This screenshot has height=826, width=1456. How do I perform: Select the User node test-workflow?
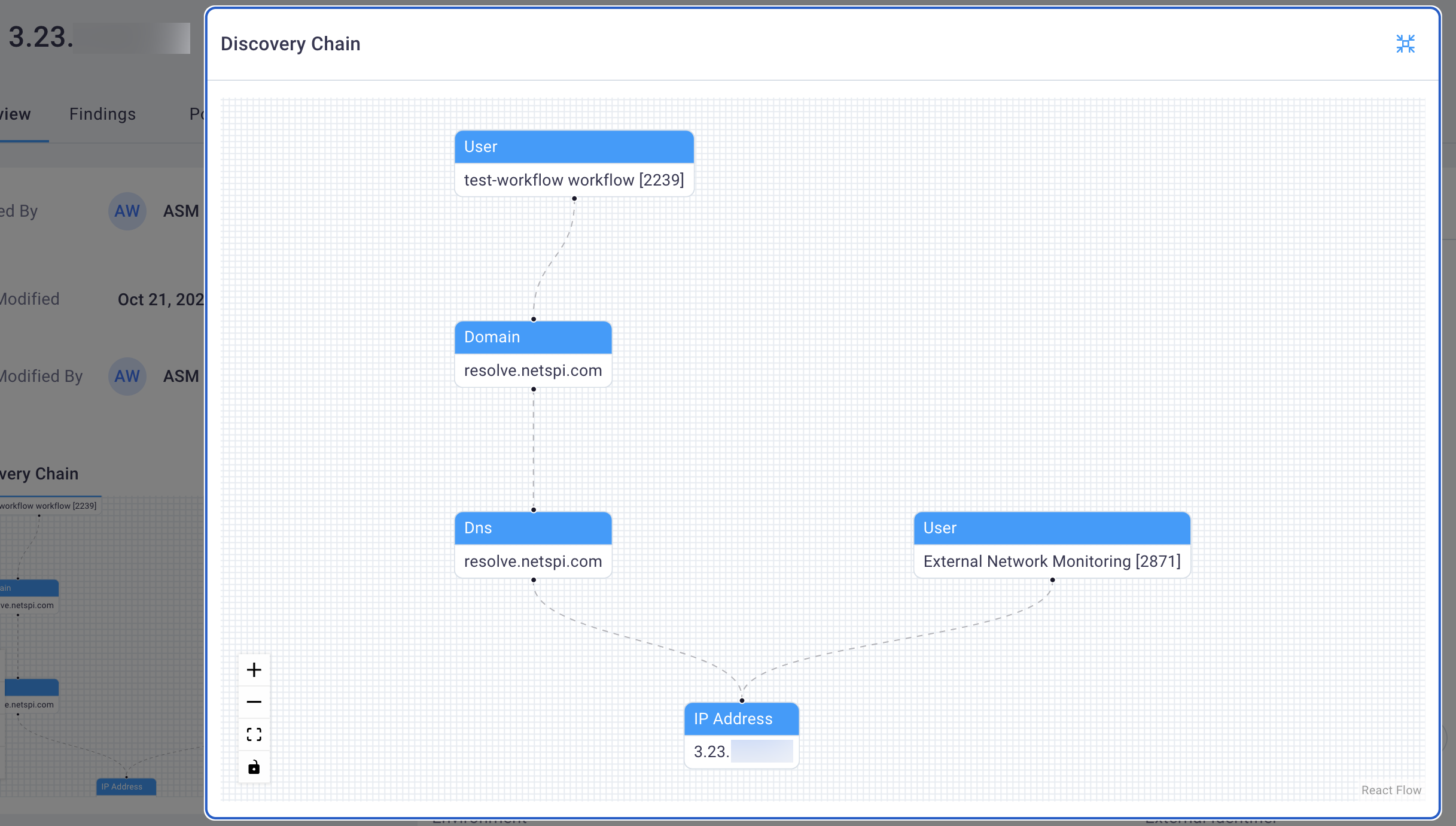click(x=574, y=163)
